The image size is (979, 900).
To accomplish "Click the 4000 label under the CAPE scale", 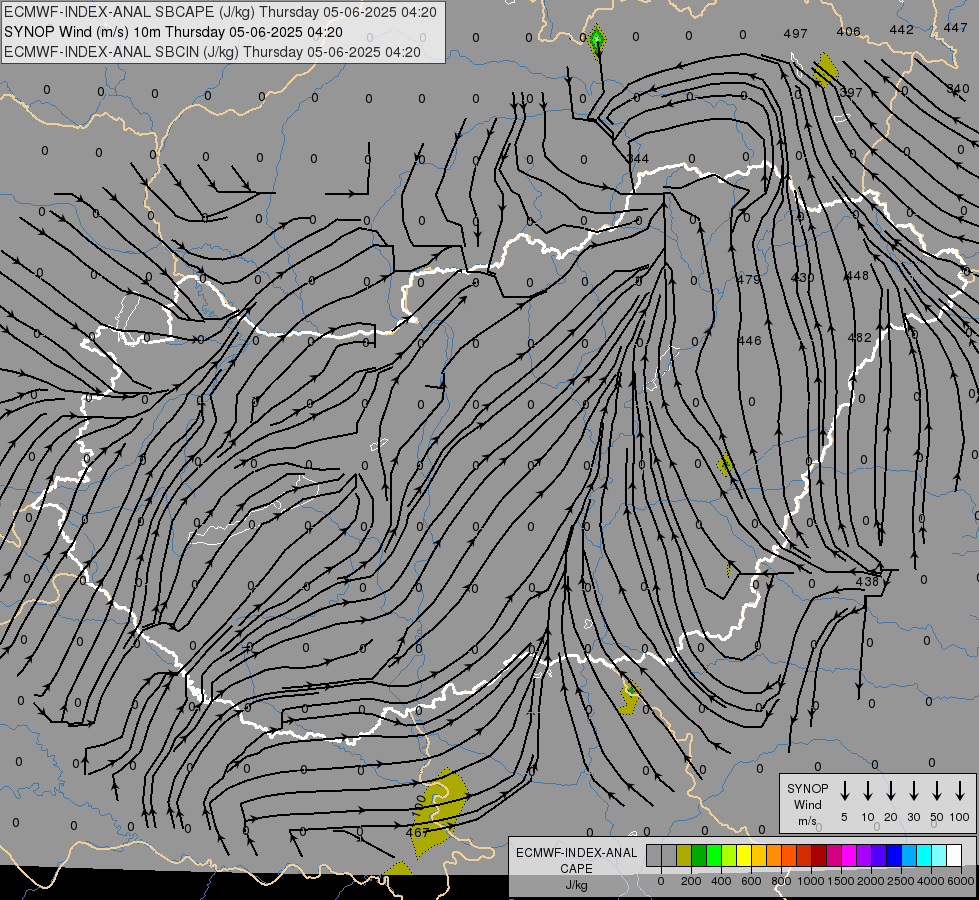I will [931, 881].
